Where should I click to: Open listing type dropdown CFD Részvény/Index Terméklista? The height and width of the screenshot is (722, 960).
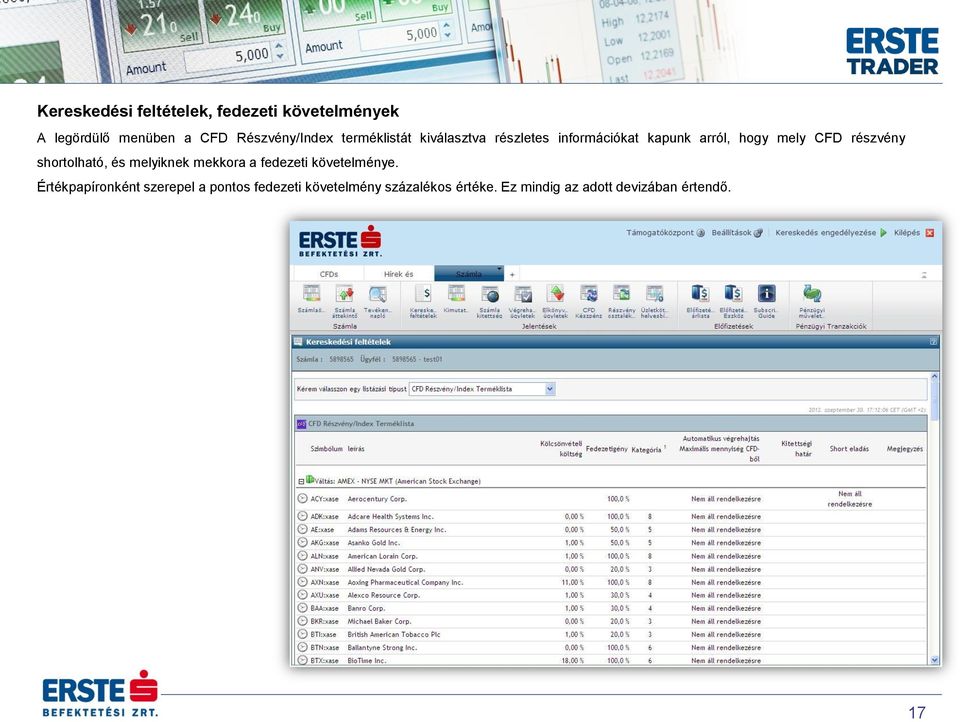pyautogui.click(x=482, y=389)
